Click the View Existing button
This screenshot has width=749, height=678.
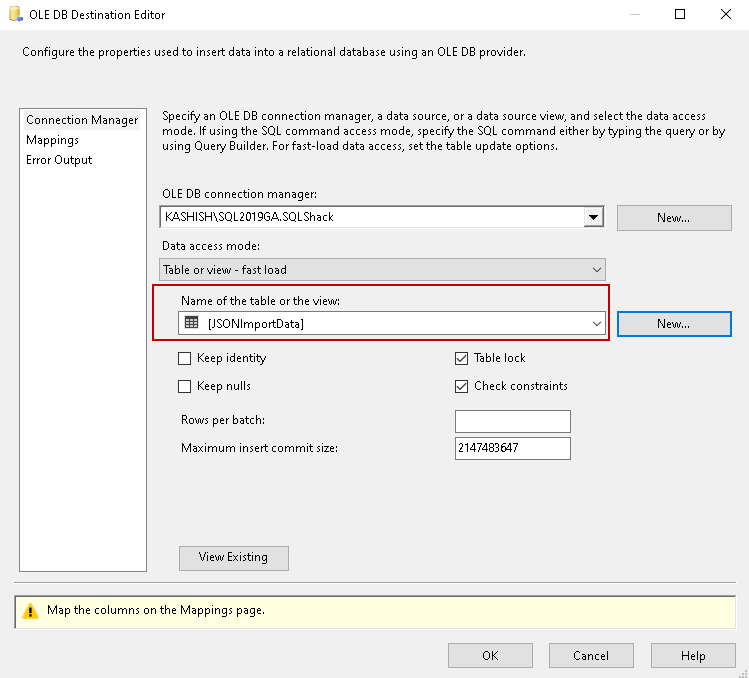pos(233,557)
